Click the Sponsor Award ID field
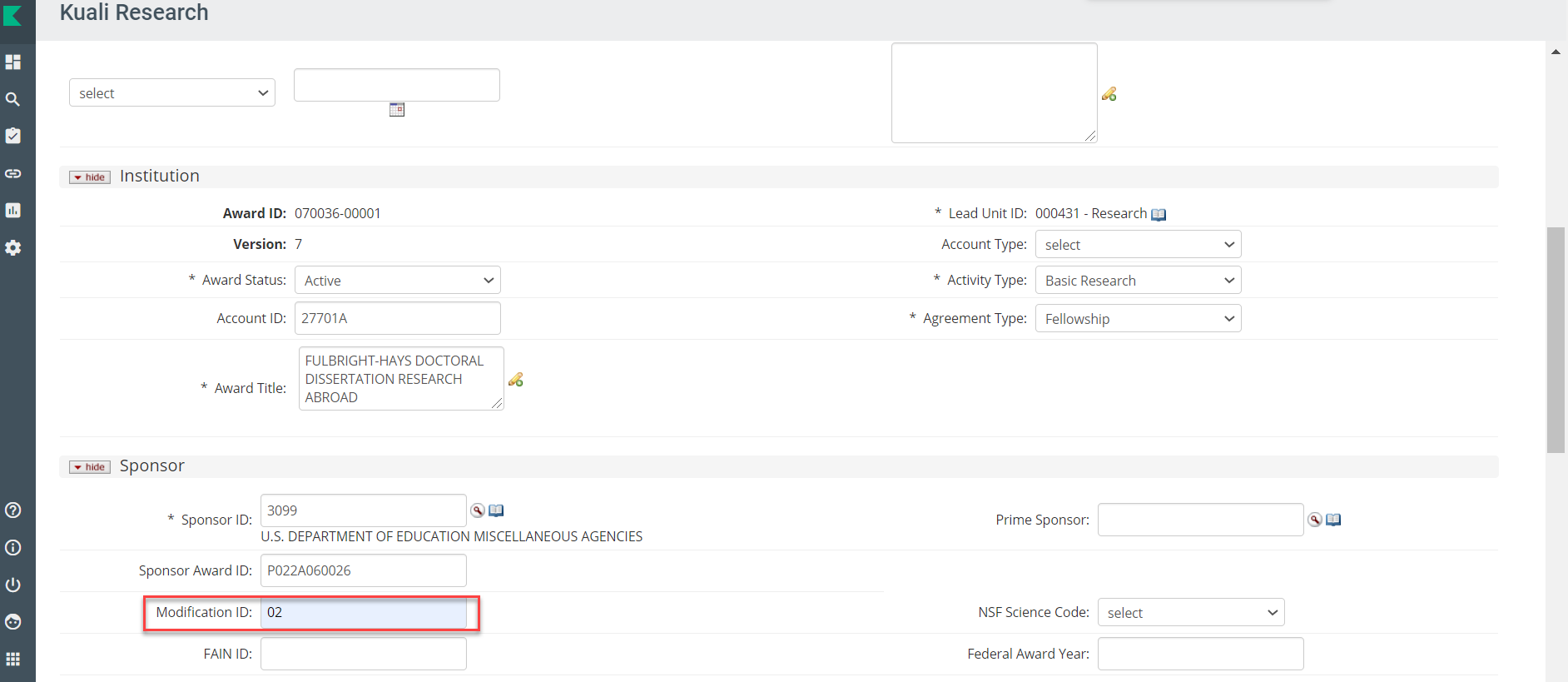 (x=363, y=570)
